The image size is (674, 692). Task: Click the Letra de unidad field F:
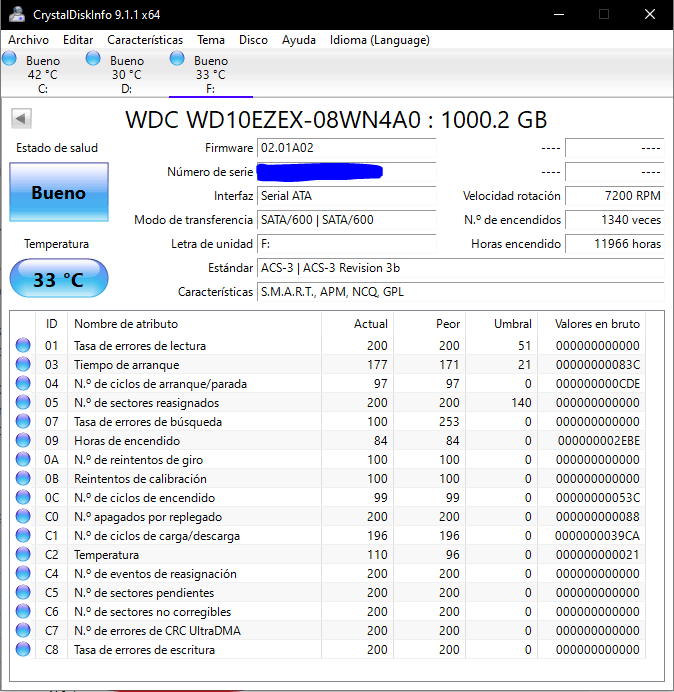346,244
